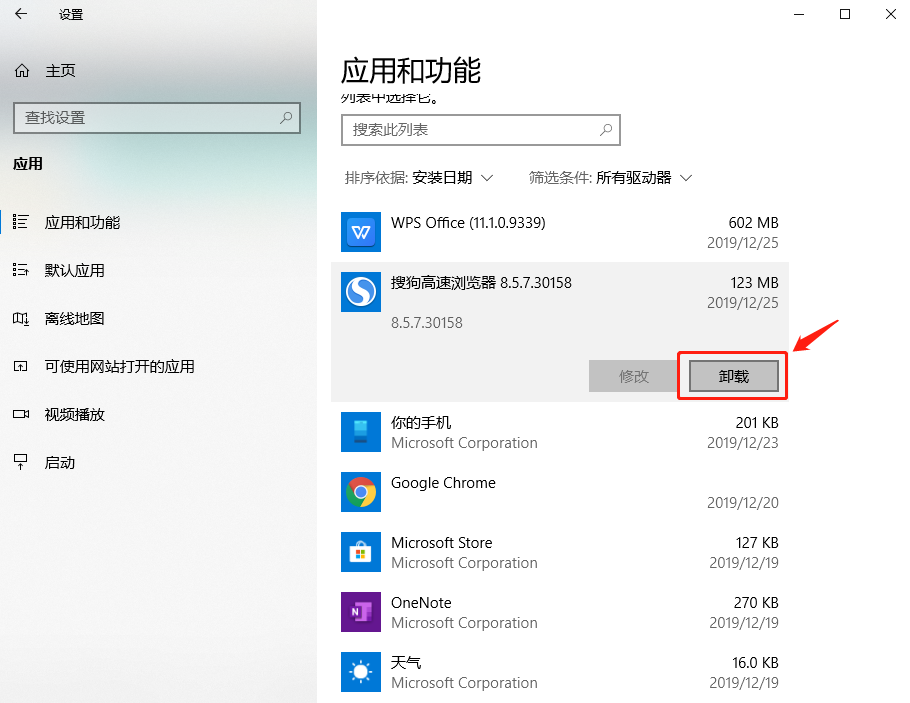Click the back arrow at top left
Screen dimensions: 910x703
20,15
